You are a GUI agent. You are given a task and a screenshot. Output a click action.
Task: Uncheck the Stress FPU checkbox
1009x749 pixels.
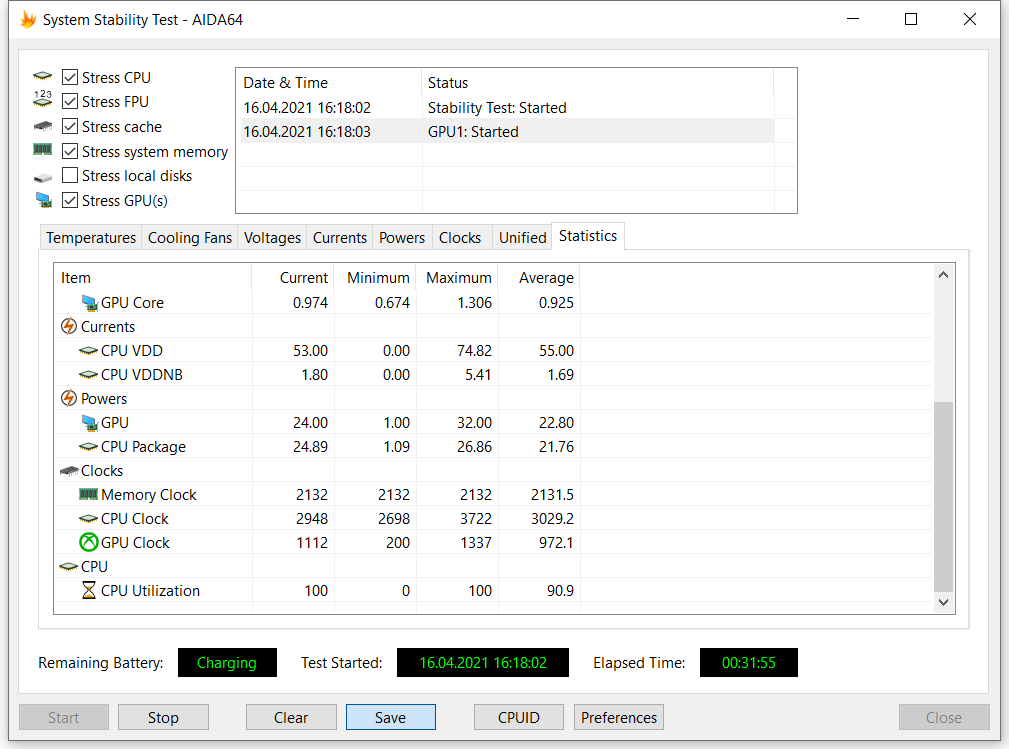coord(70,102)
